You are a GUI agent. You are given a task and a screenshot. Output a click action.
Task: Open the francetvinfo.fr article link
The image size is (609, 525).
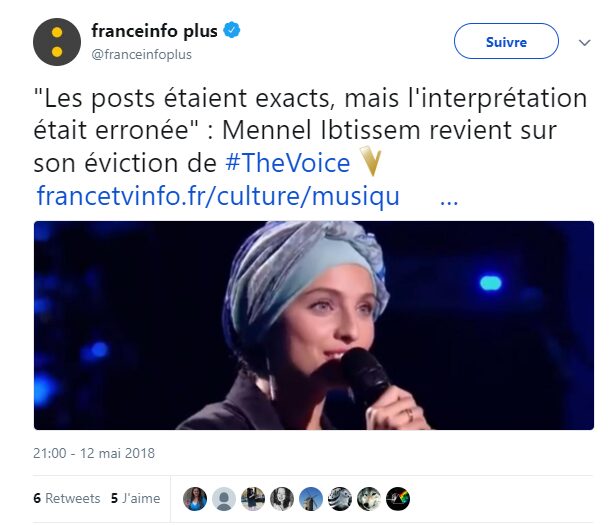218,196
